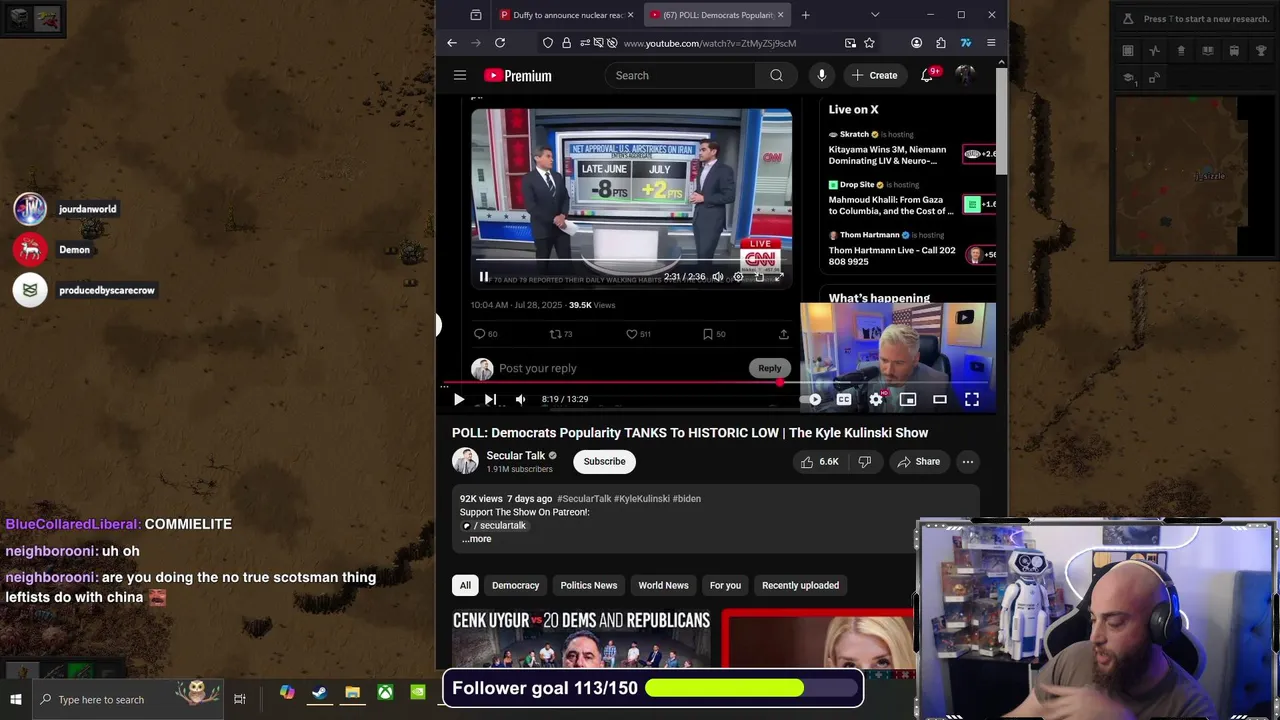
Task: Share the video using Share button
Action: point(918,461)
